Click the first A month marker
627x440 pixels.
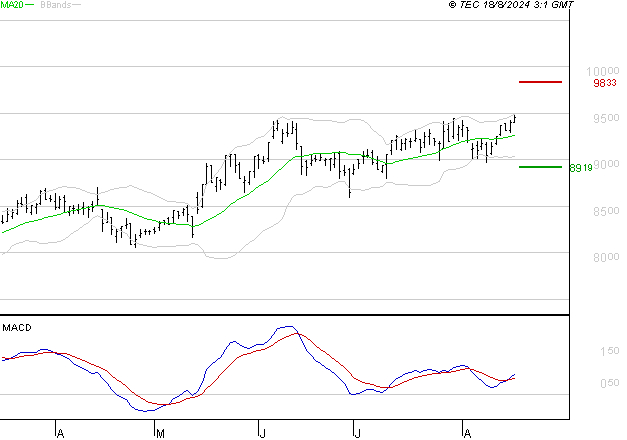[x=60, y=433]
